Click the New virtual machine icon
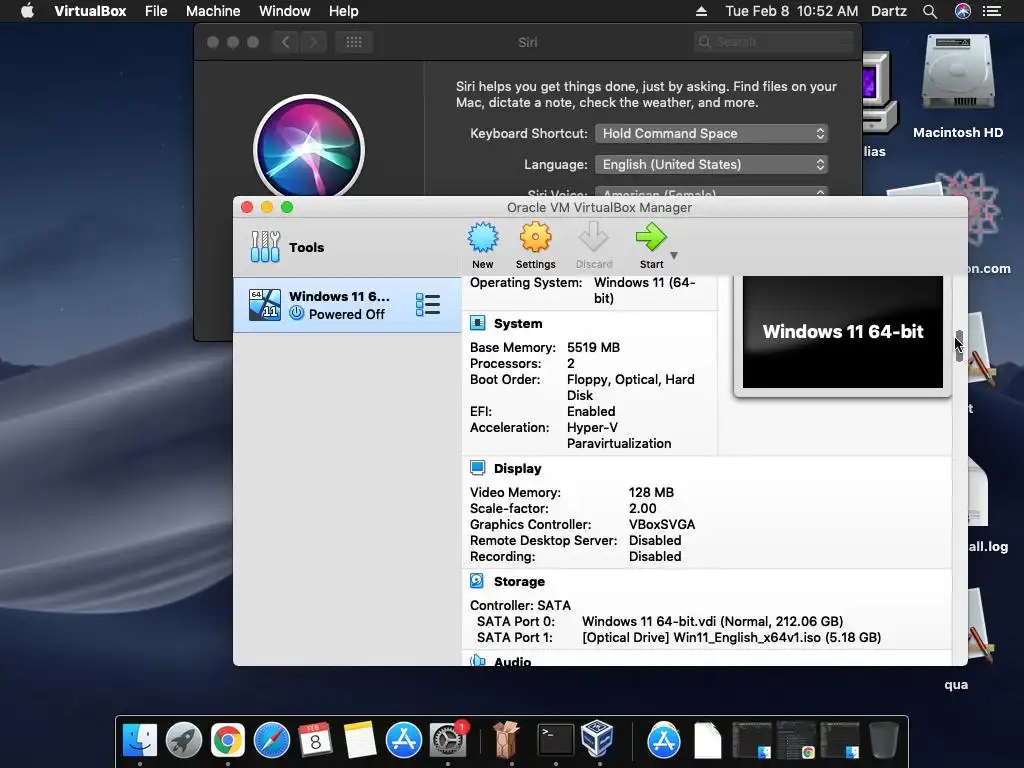Image resolution: width=1024 pixels, height=768 pixels. (x=483, y=238)
